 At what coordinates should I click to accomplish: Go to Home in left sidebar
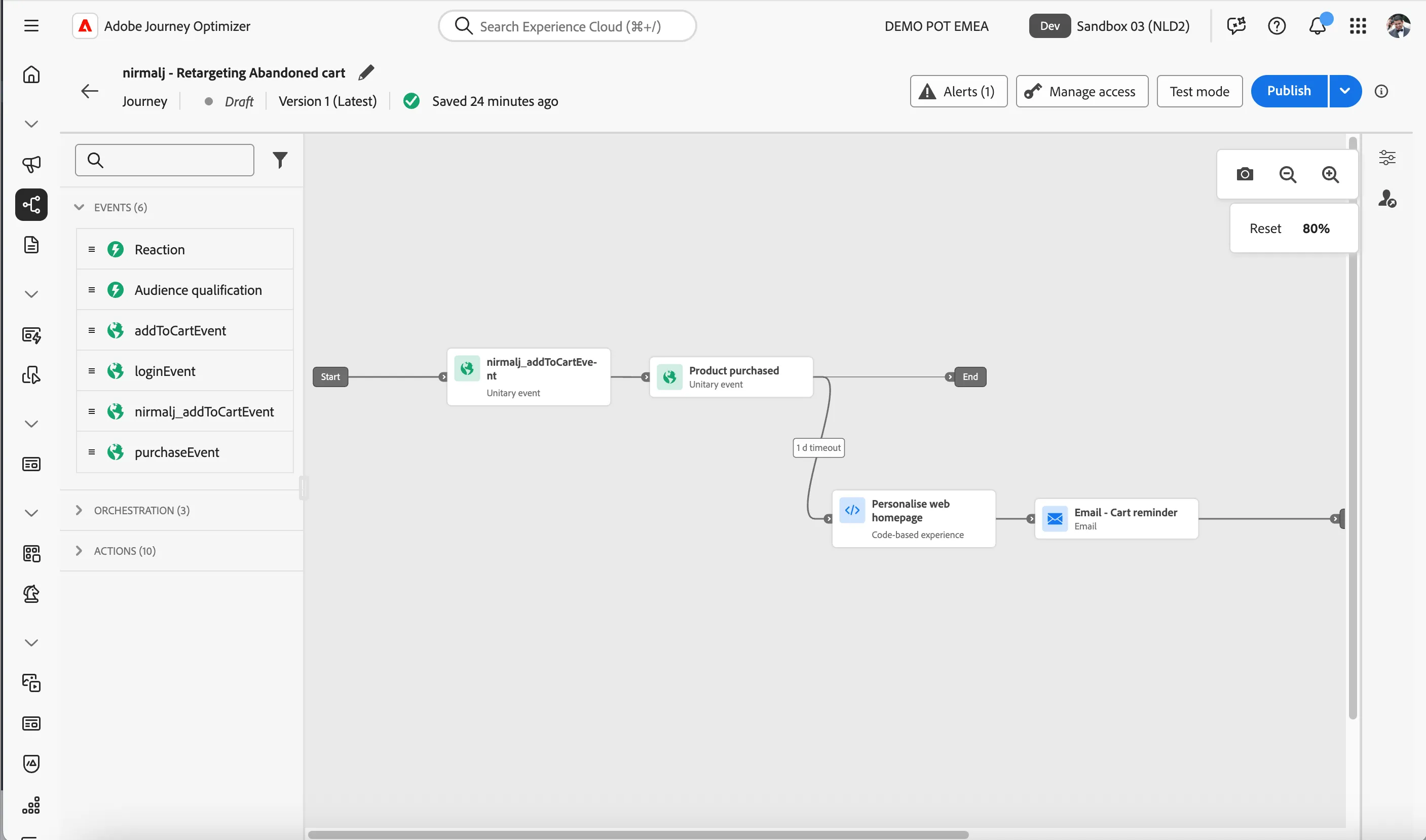pyautogui.click(x=31, y=74)
